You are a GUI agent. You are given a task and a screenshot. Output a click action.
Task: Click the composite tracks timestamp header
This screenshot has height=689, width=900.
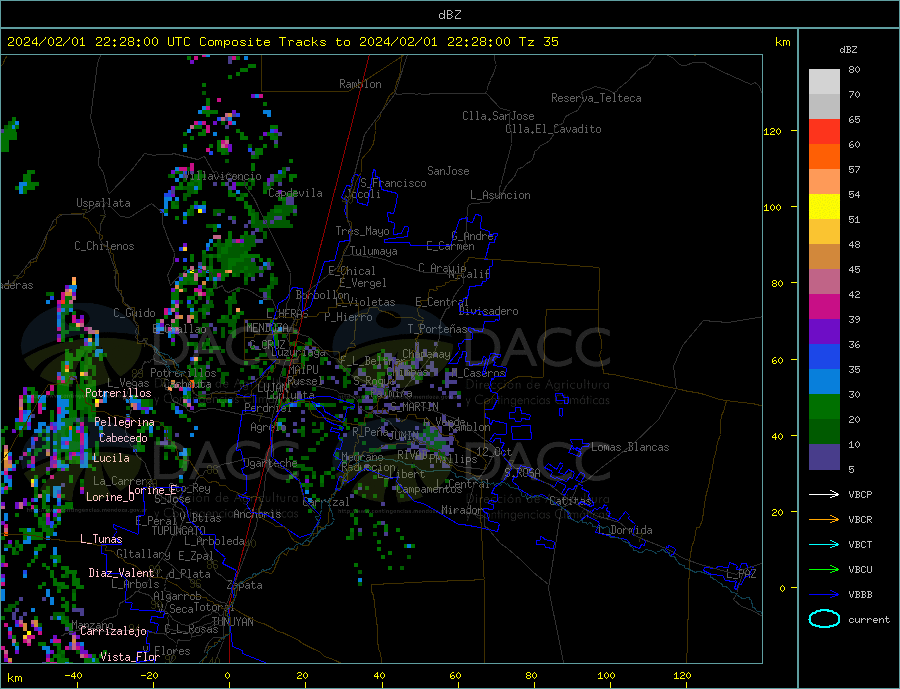tap(282, 42)
